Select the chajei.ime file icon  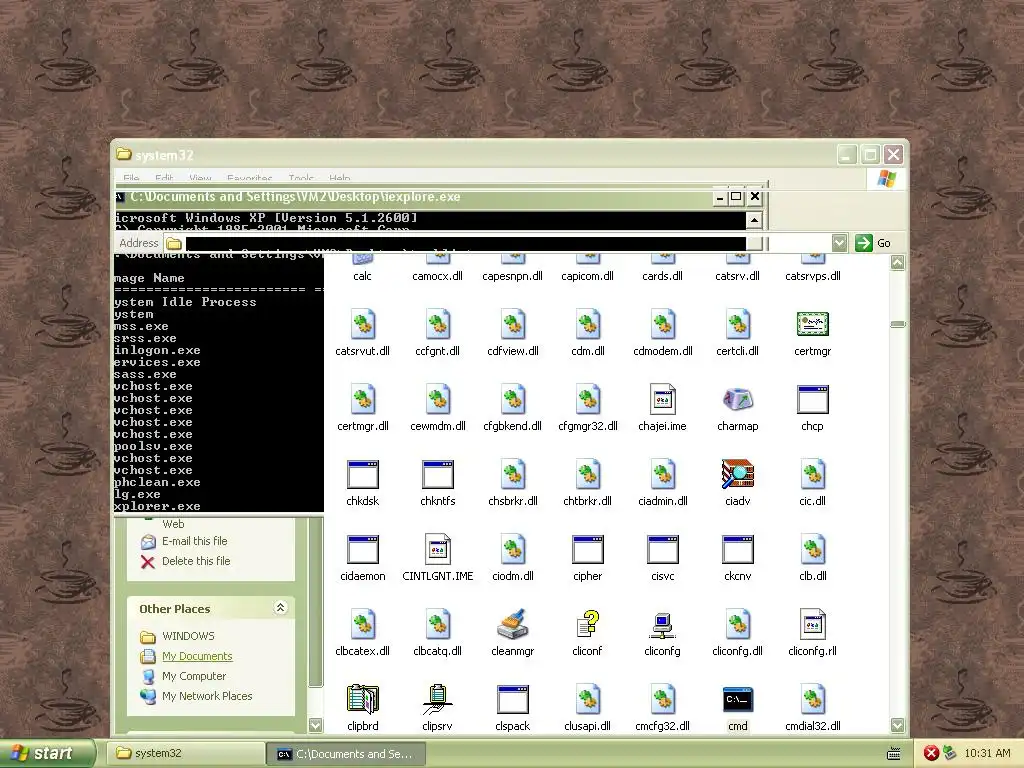(662, 400)
